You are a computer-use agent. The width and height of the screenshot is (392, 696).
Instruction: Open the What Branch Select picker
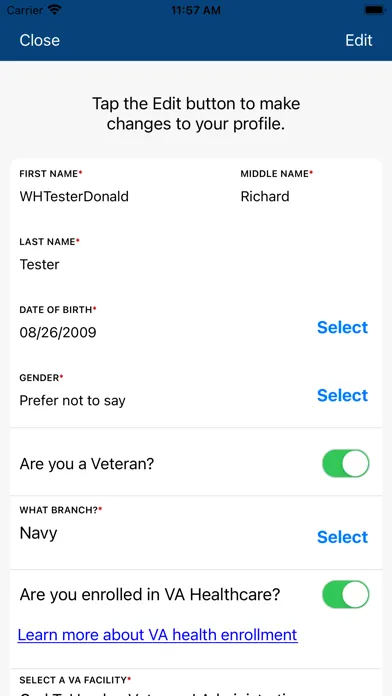[x=342, y=537]
